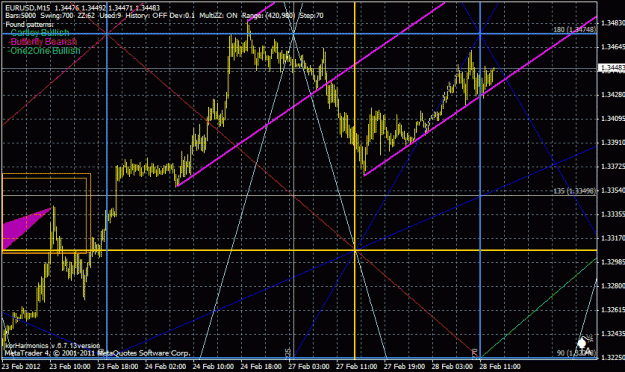The image size is (625, 372).
Task: Click the '90' level label near bottom right
Action: [576, 353]
